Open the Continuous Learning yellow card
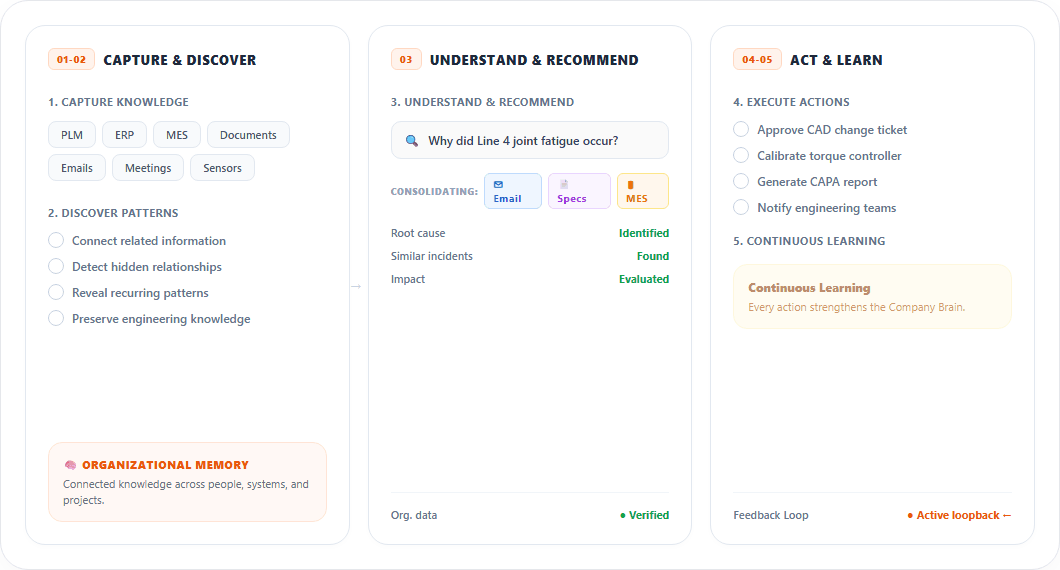 (872, 296)
